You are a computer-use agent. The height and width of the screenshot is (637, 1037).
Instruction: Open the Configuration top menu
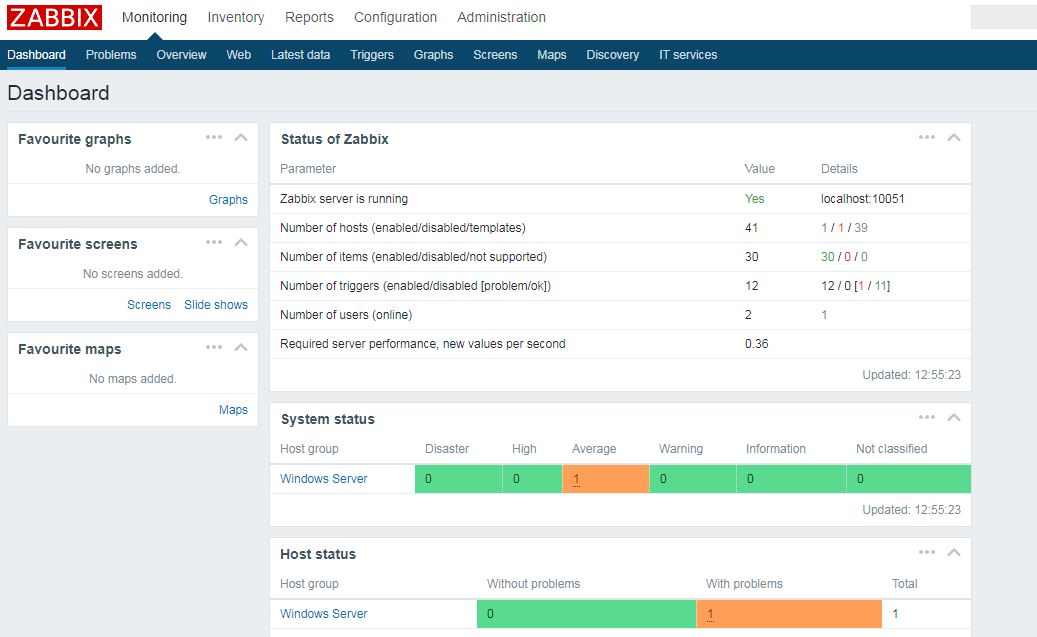coord(395,17)
